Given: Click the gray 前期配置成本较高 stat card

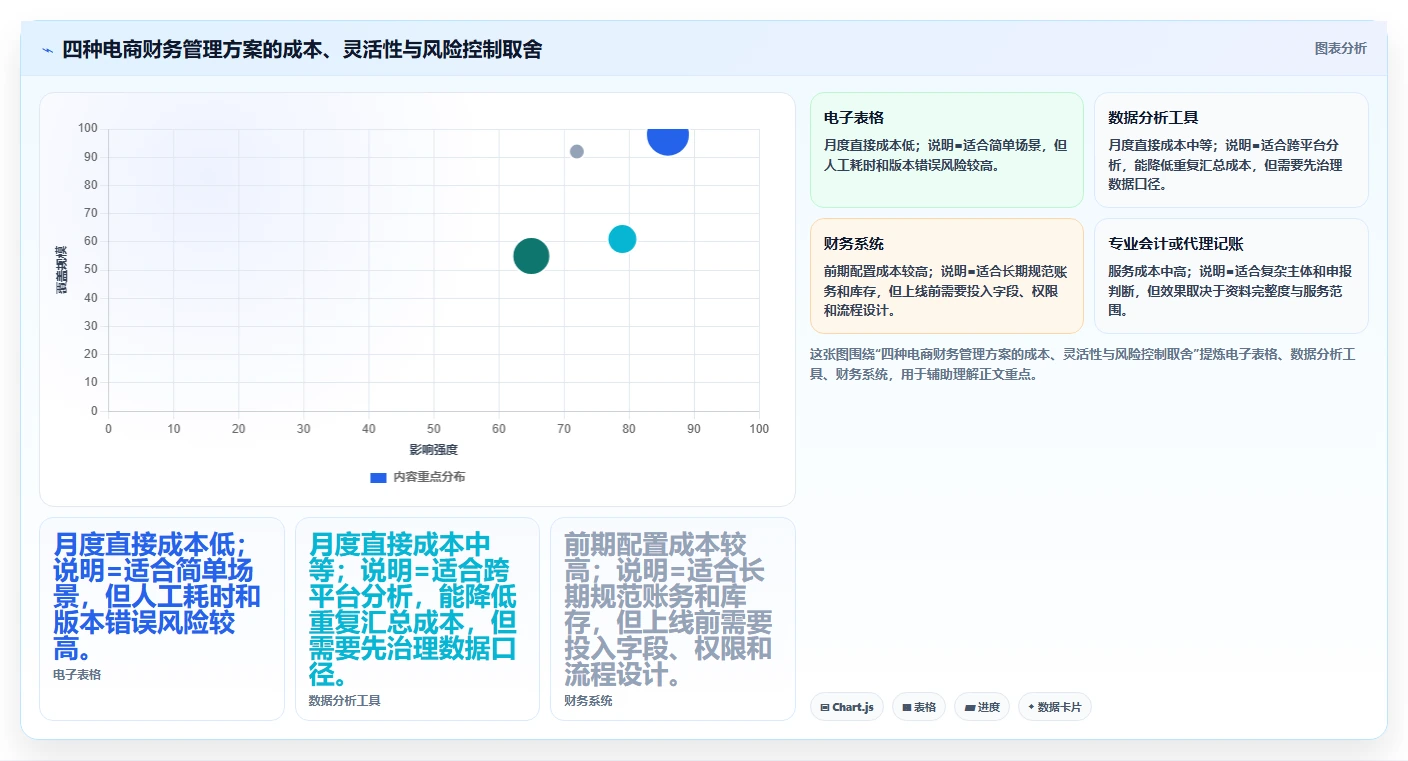Looking at the screenshot, I should [673, 619].
